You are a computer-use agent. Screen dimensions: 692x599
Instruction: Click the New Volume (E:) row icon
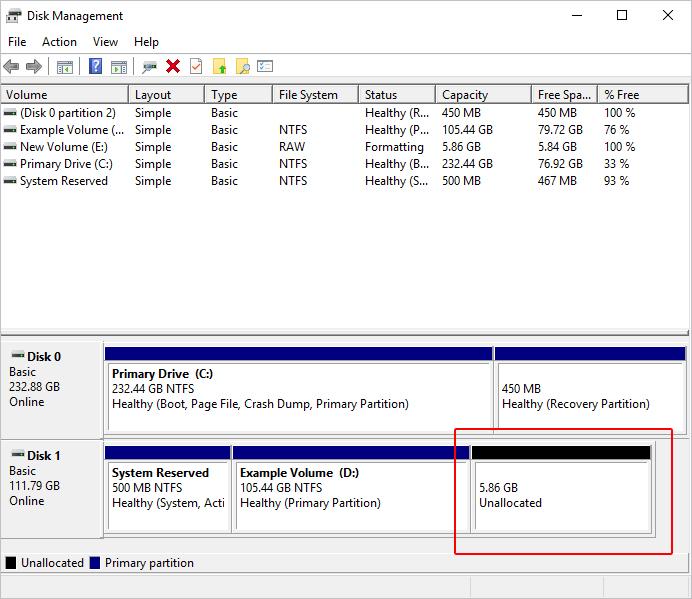[x=10, y=147]
